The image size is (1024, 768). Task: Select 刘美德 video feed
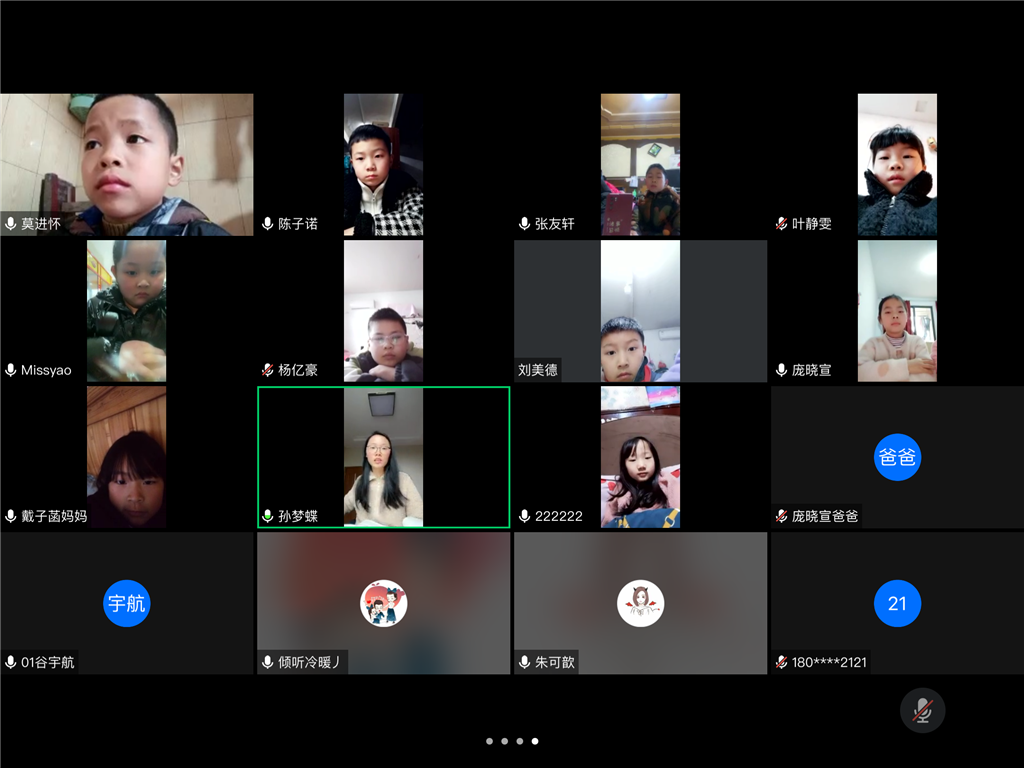tap(640, 311)
